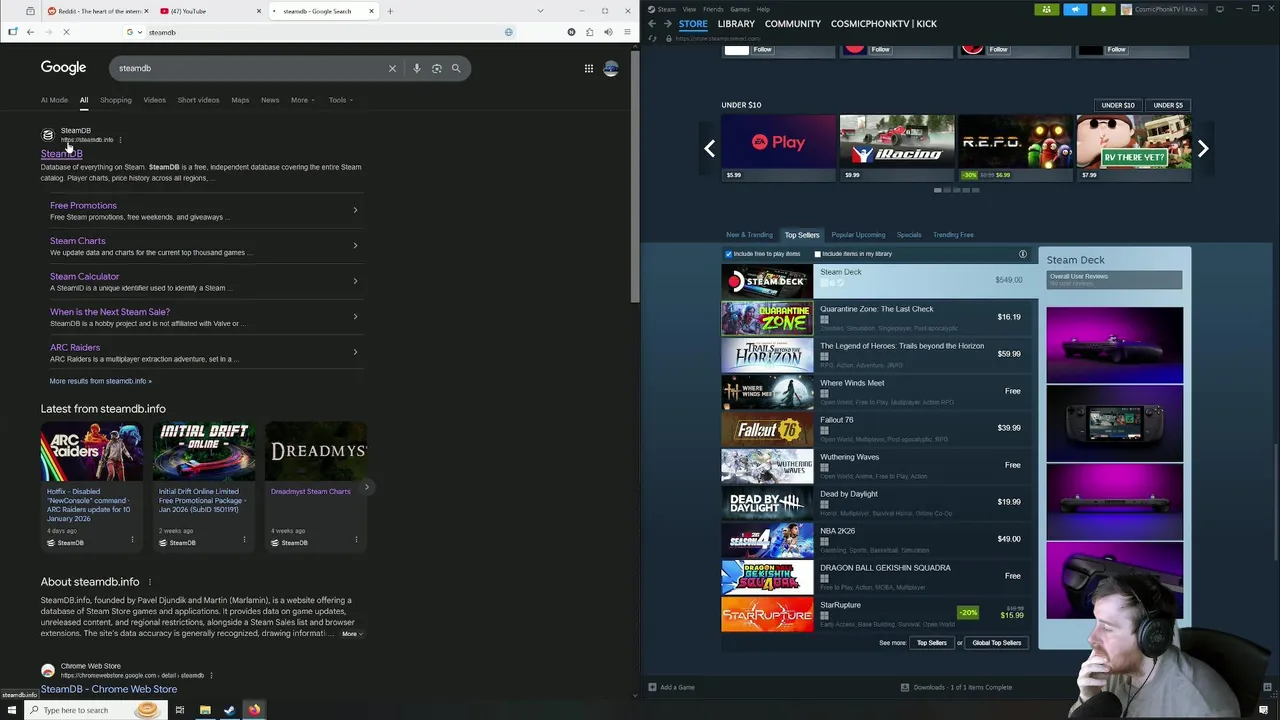1280x720 pixels.
Task: Select the Specials tab in Steam store
Action: [x=909, y=235]
